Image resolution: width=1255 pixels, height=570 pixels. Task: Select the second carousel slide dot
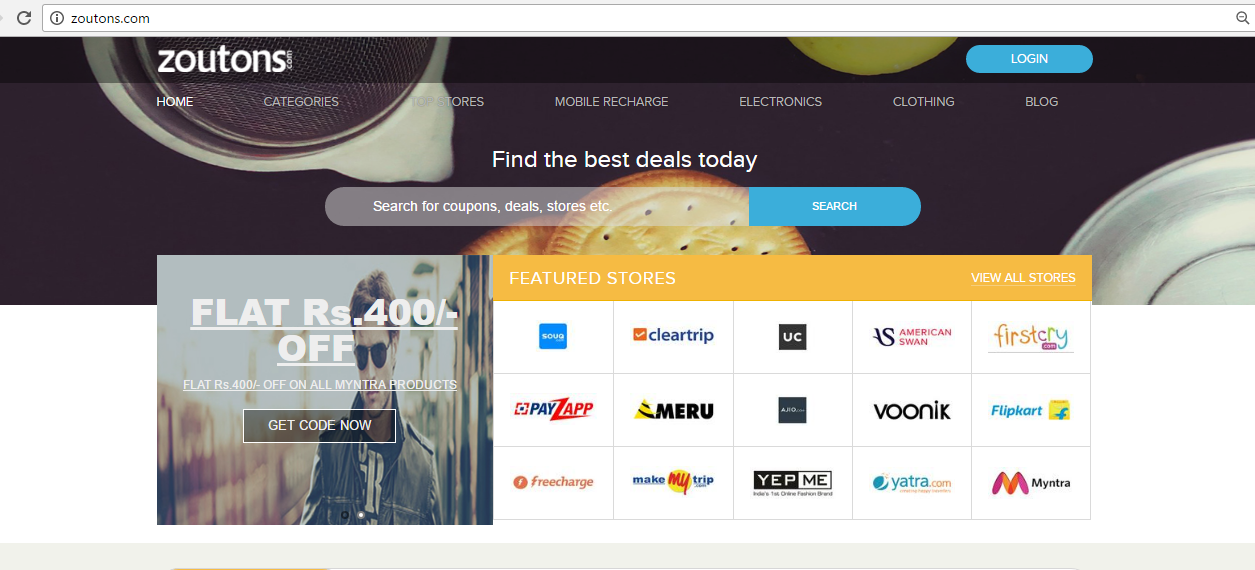click(361, 515)
